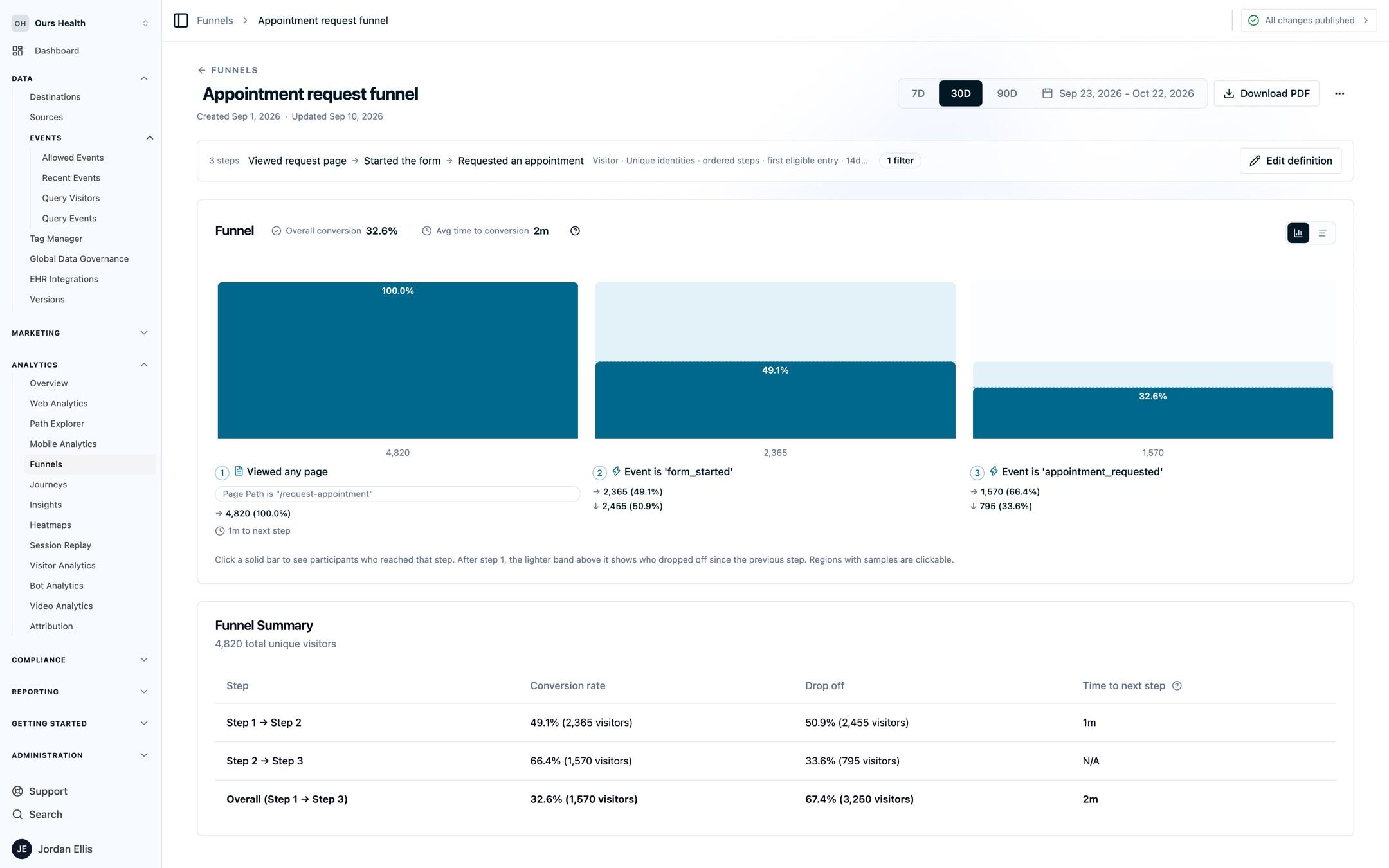This screenshot has width=1389, height=868.
Task: Expand the MARKETING section
Action: [x=144, y=333]
